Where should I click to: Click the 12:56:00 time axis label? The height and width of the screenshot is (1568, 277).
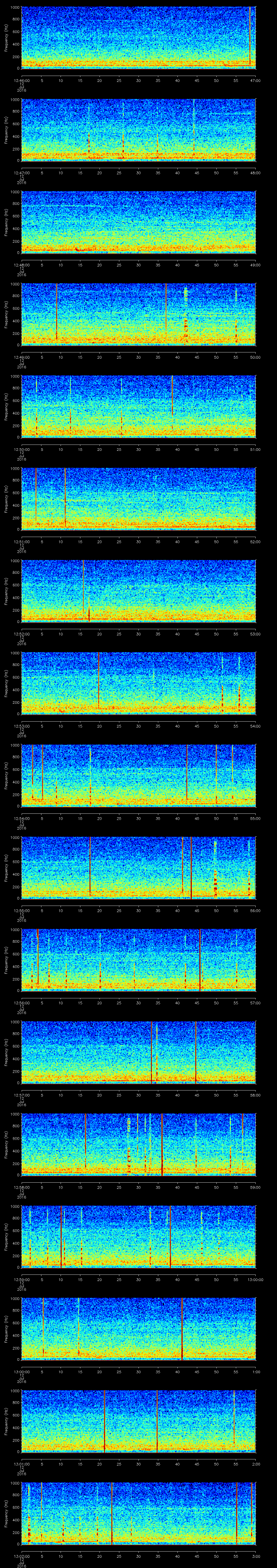click(22, 1003)
